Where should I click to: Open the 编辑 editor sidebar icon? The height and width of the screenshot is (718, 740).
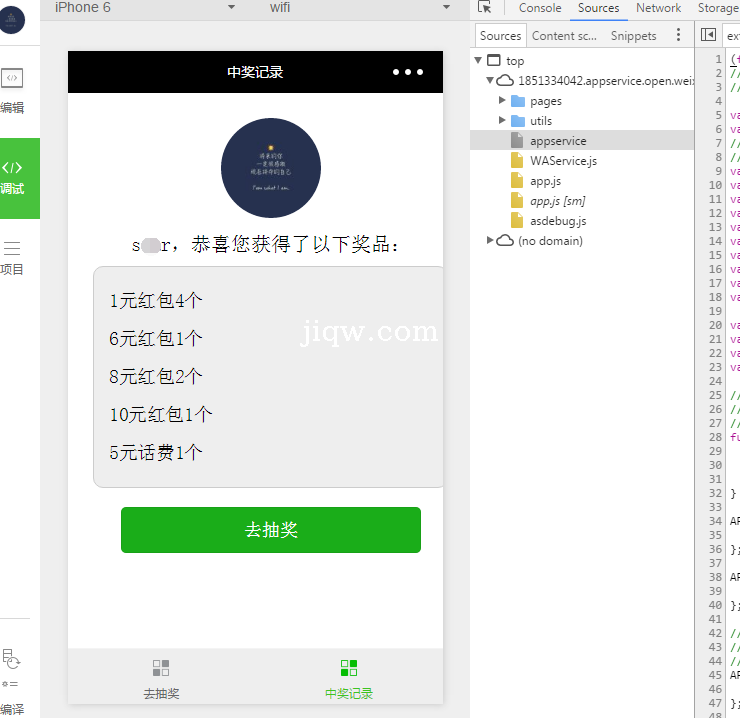click(12, 88)
